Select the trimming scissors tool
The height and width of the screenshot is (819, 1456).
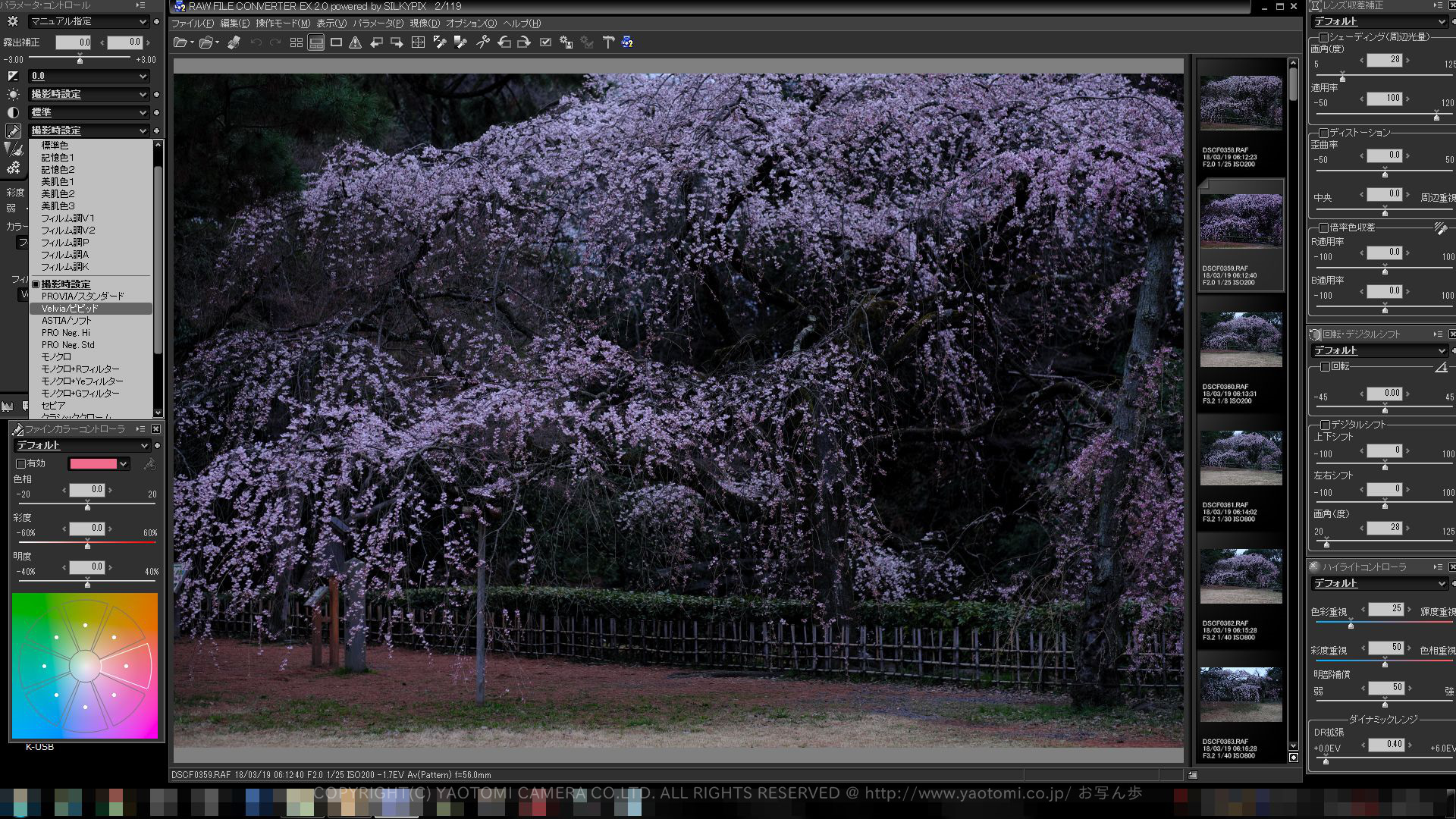(x=482, y=42)
